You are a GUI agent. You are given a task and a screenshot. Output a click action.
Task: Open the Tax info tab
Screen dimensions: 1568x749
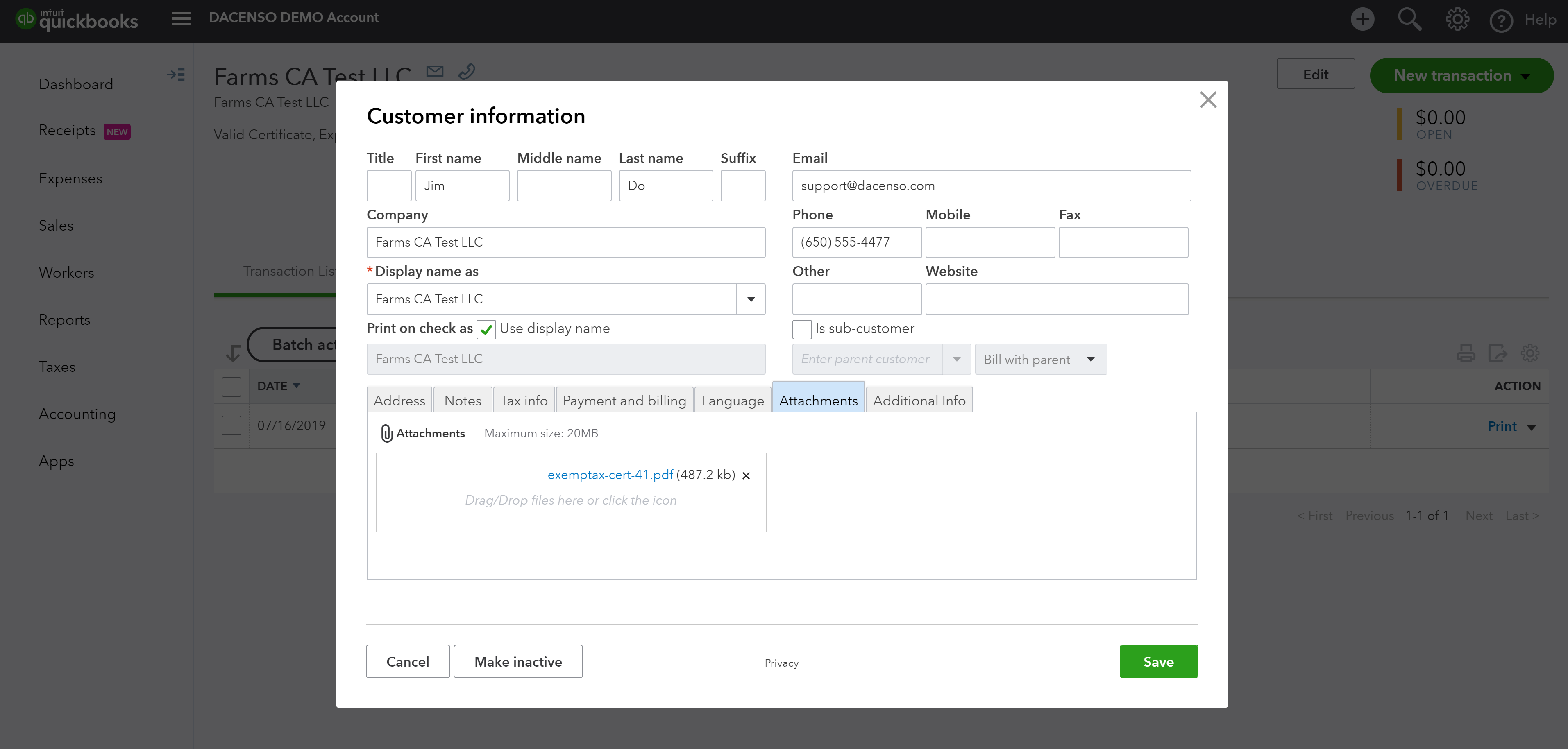coord(524,401)
